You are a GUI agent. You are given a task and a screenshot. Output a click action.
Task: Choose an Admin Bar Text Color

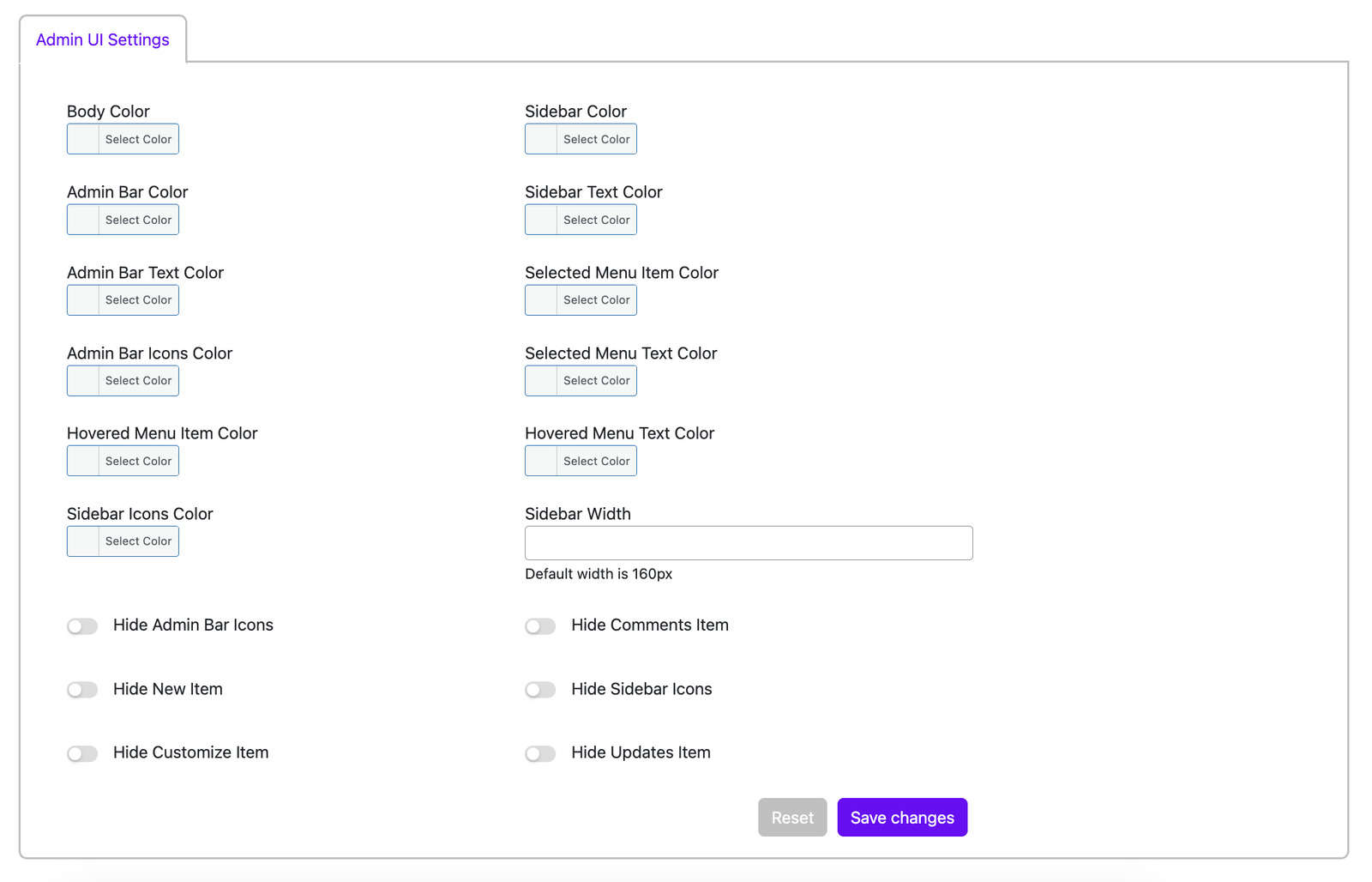click(123, 299)
